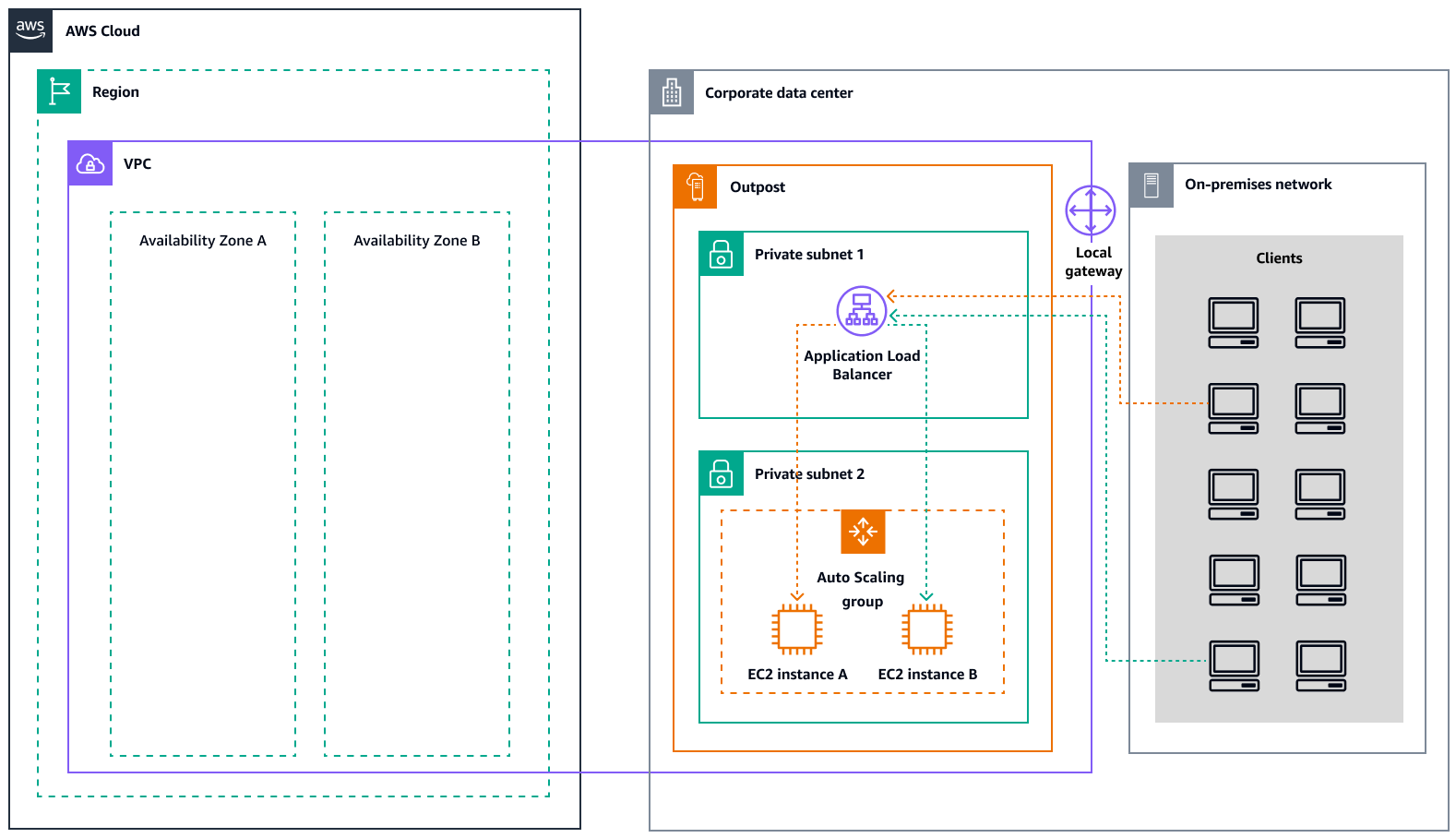Viewport: 1456px width, 838px height.
Task: Click the EC2 instance A chip icon
Action: point(796,629)
